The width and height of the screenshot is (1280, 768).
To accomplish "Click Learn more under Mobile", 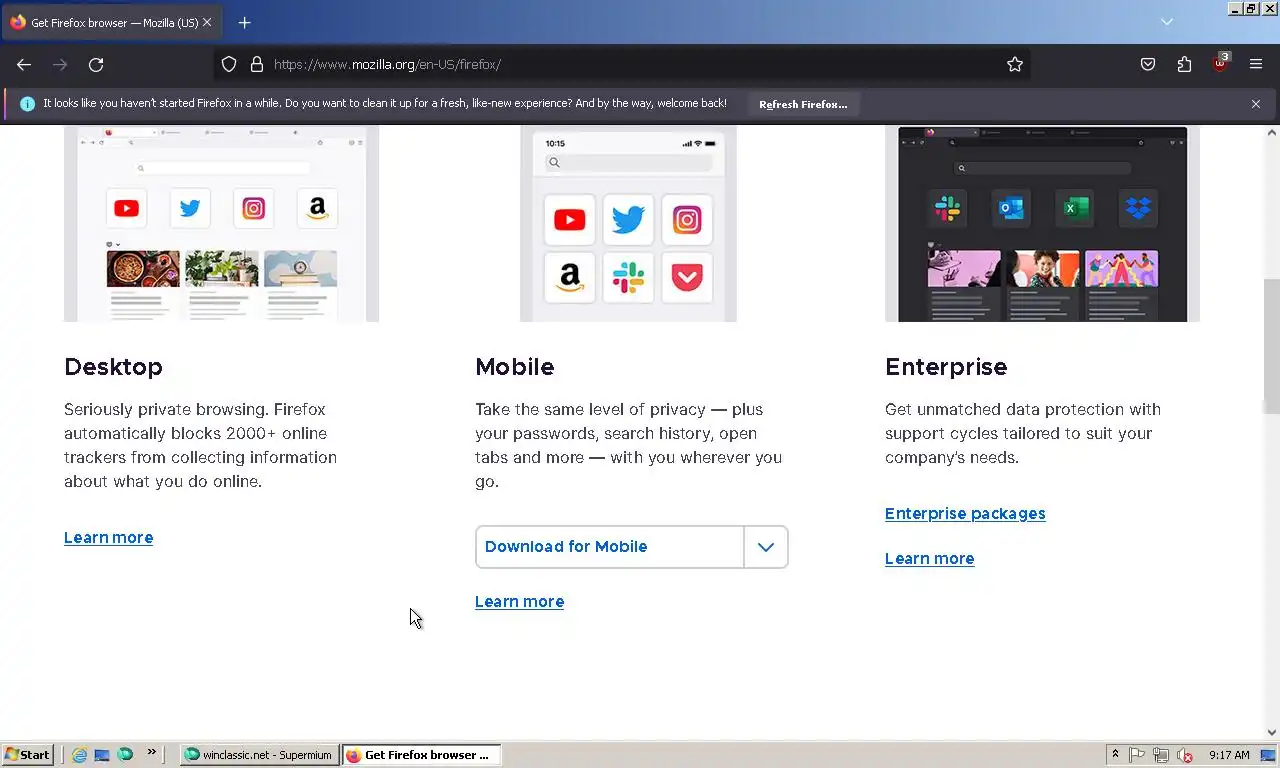I will coord(519,602).
